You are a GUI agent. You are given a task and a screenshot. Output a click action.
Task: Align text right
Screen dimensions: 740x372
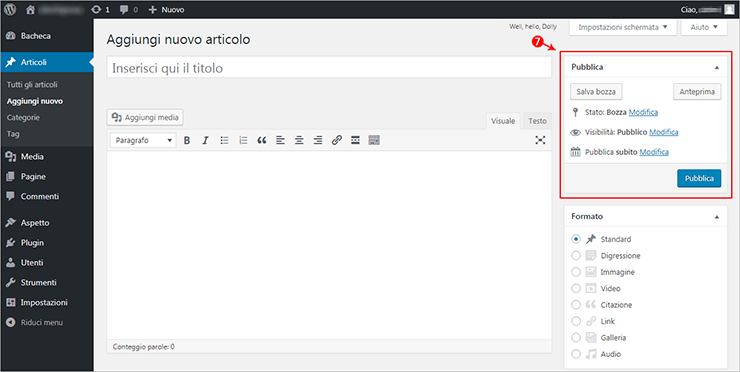coord(318,140)
